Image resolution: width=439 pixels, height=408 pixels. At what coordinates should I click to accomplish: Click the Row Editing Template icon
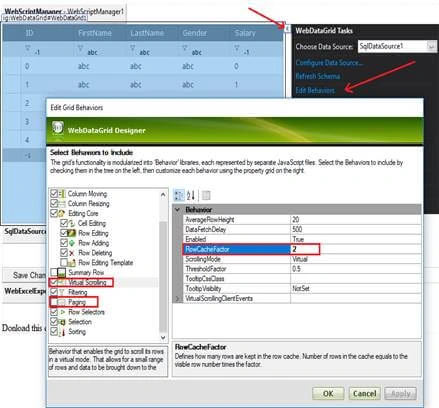pos(72,263)
